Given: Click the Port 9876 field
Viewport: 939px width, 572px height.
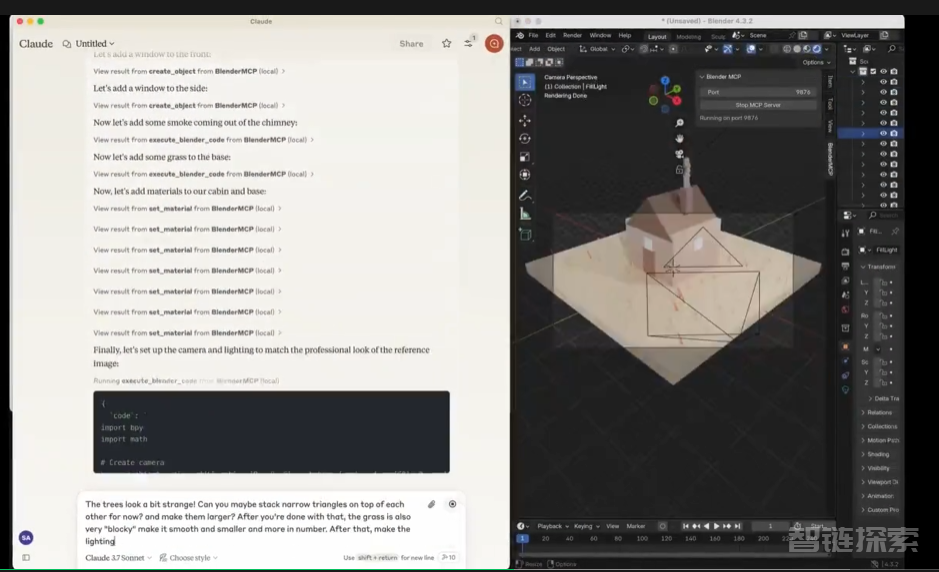Looking at the screenshot, I should click(758, 92).
